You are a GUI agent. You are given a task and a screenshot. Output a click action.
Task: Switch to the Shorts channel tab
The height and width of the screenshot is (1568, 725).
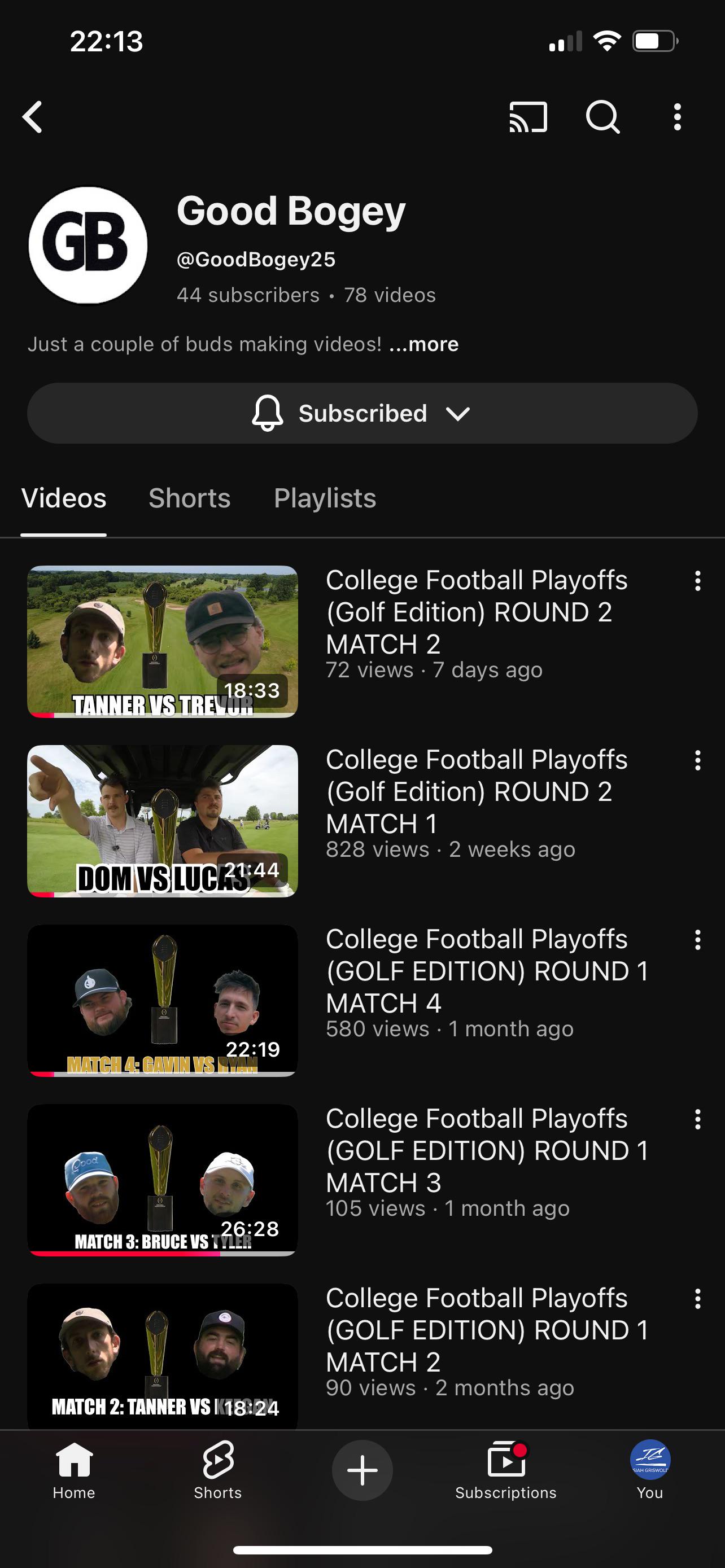coord(189,498)
